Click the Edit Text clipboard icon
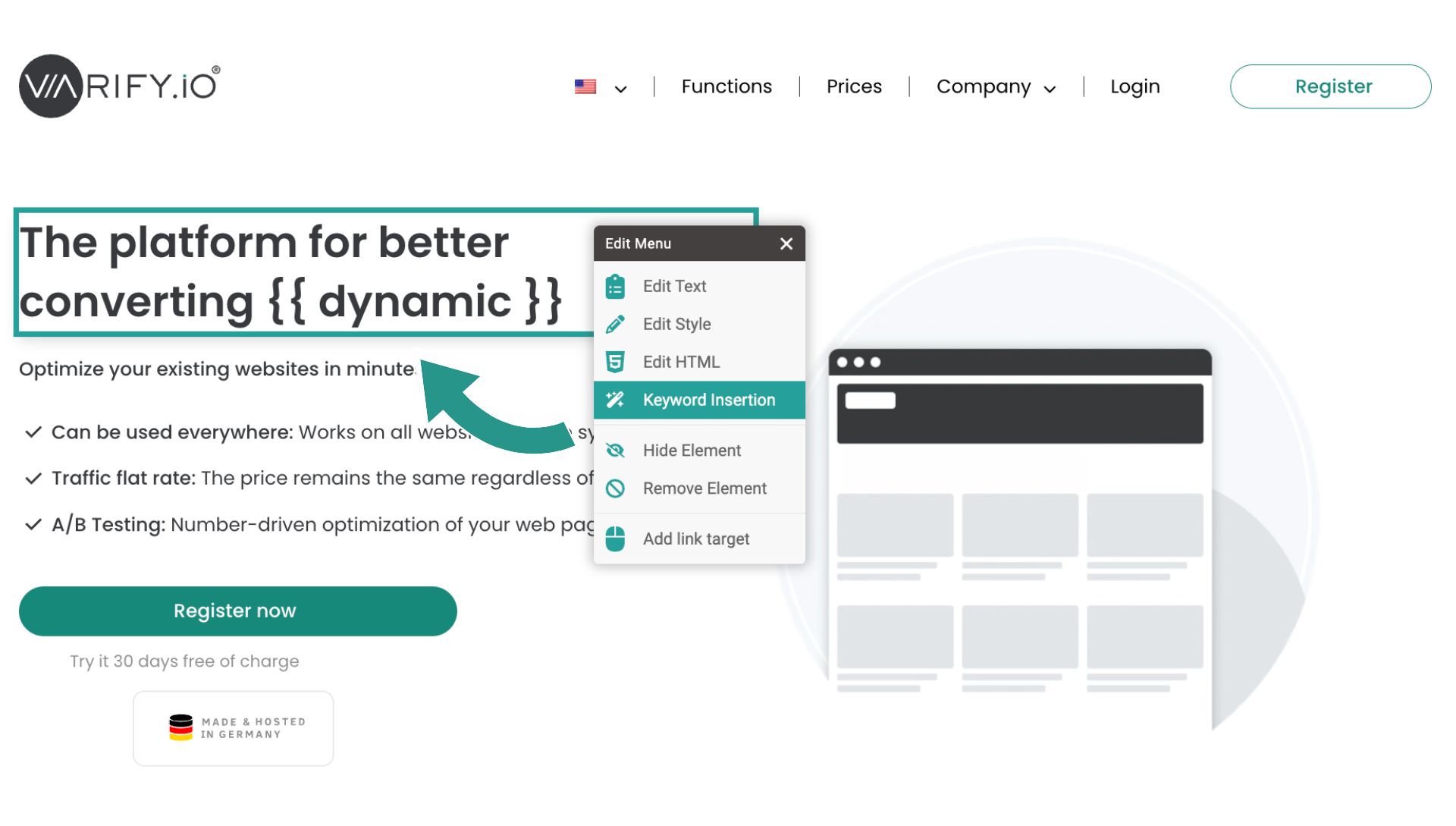This screenshot has width=1456, height=826. (x=615, y=287)
